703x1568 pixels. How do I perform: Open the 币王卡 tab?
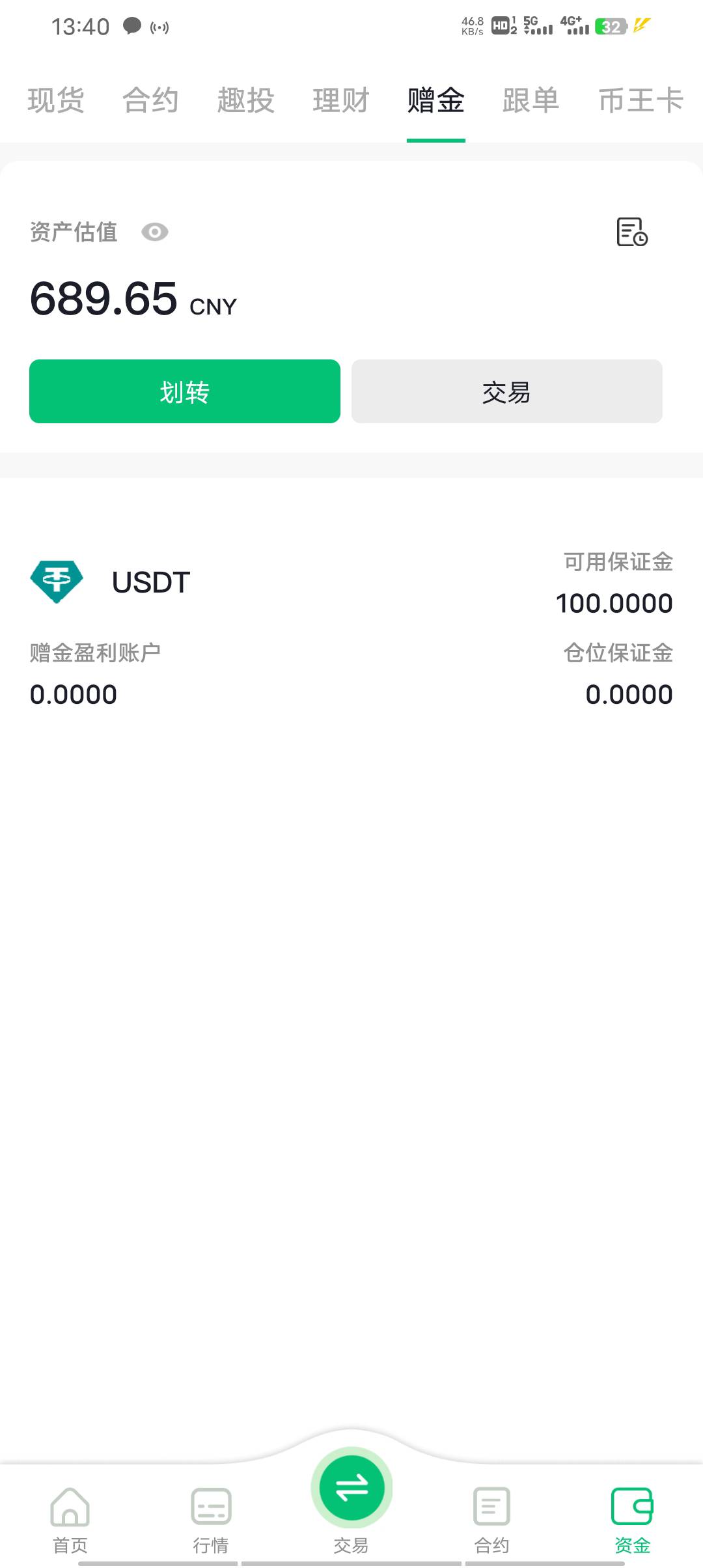[x=641, y=101]
